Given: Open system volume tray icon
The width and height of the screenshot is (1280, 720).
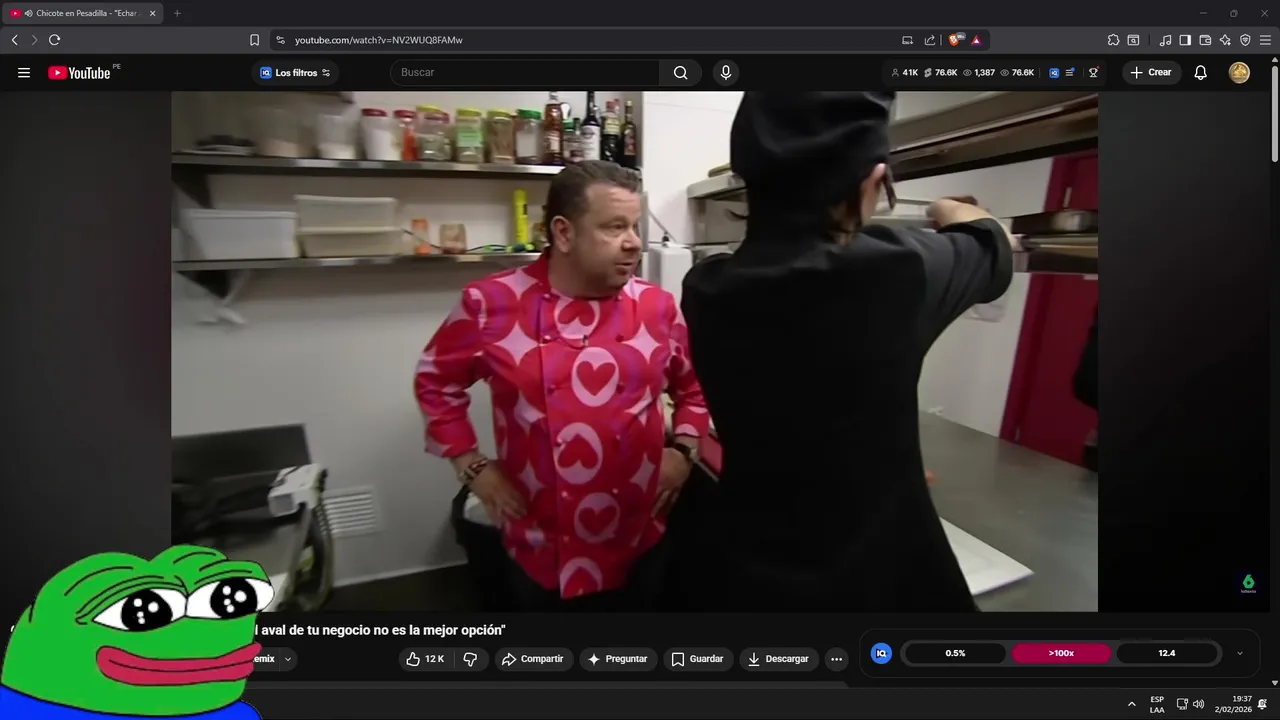Looking at the screenshot, I should [1198, 704].
